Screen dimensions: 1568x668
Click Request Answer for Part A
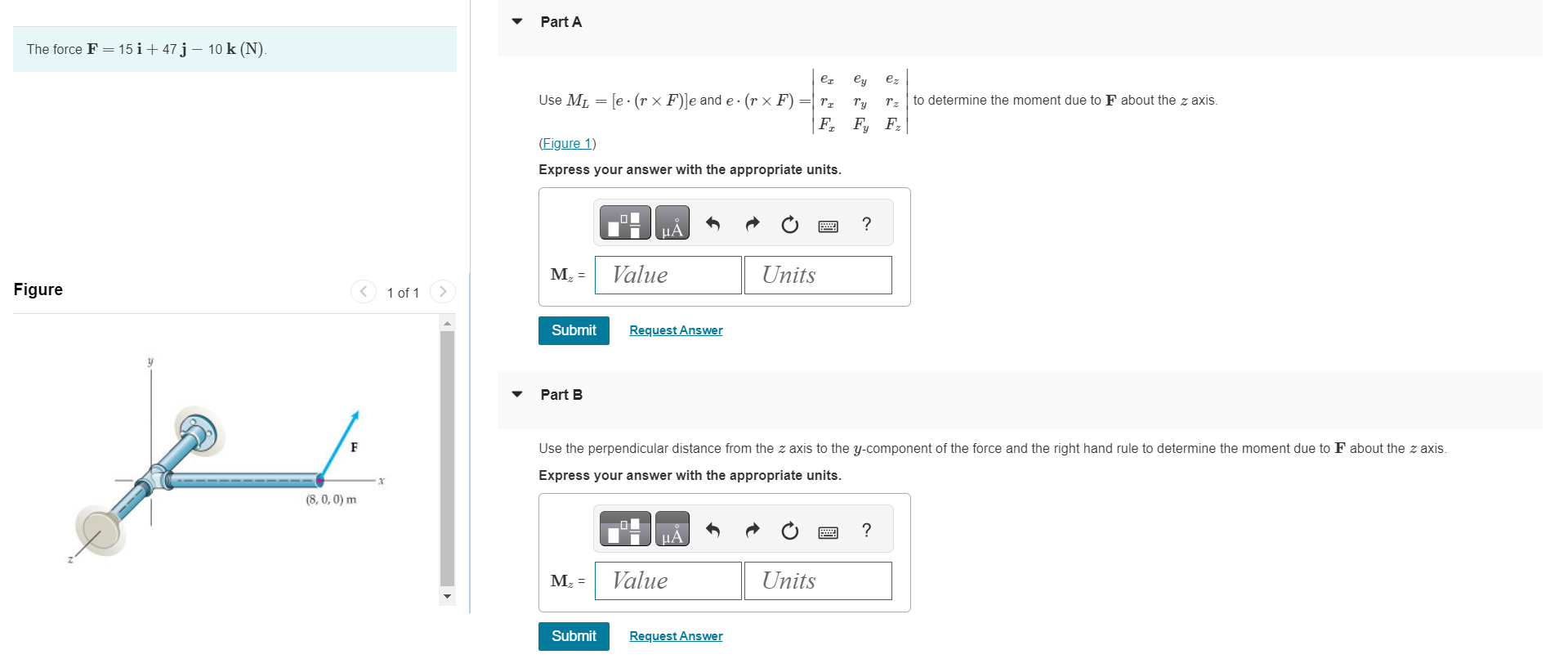click(675, 330)
